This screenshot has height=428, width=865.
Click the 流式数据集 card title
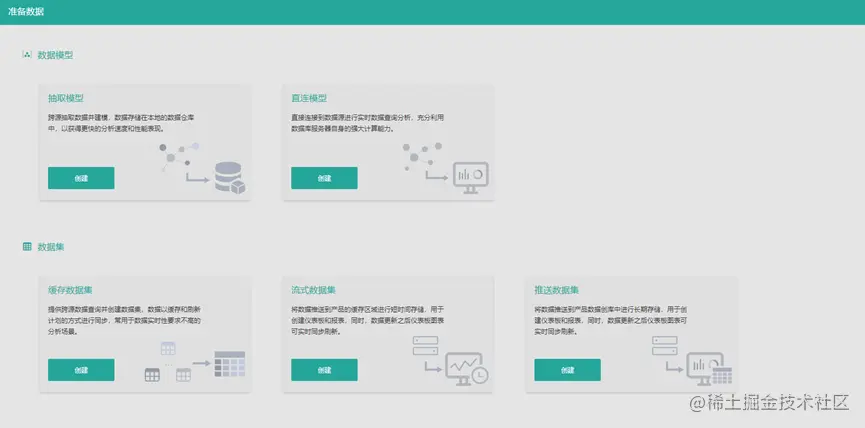click(313, 290)
